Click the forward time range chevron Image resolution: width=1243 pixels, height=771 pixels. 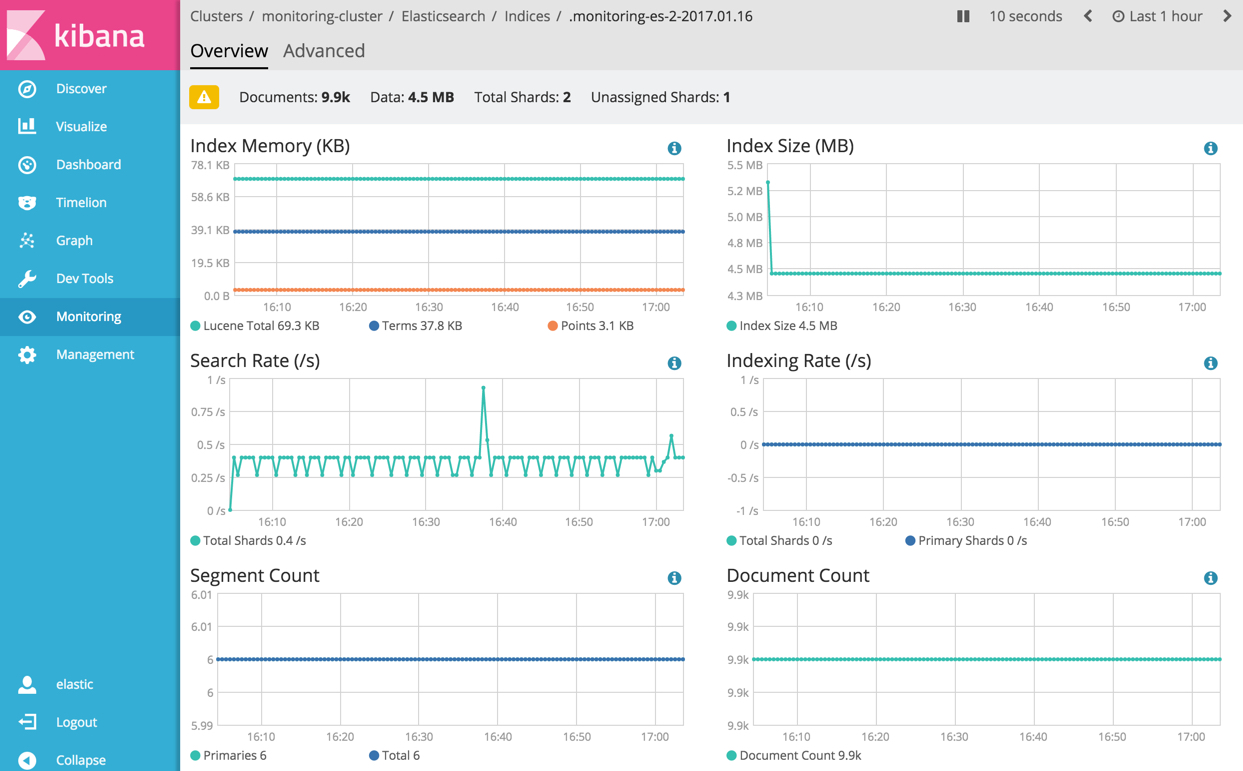pos(1227,16)
